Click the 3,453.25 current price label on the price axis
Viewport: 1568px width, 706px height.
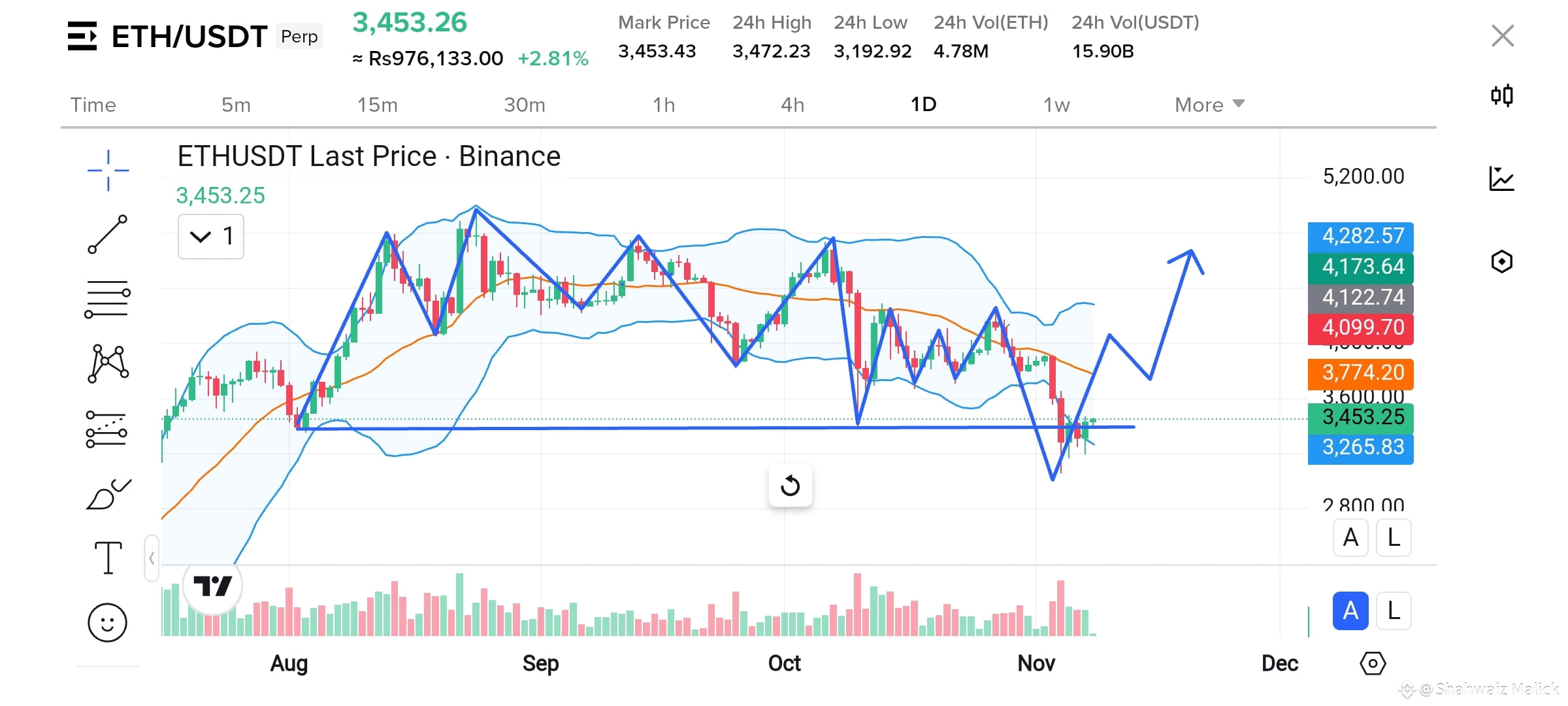1361,417
